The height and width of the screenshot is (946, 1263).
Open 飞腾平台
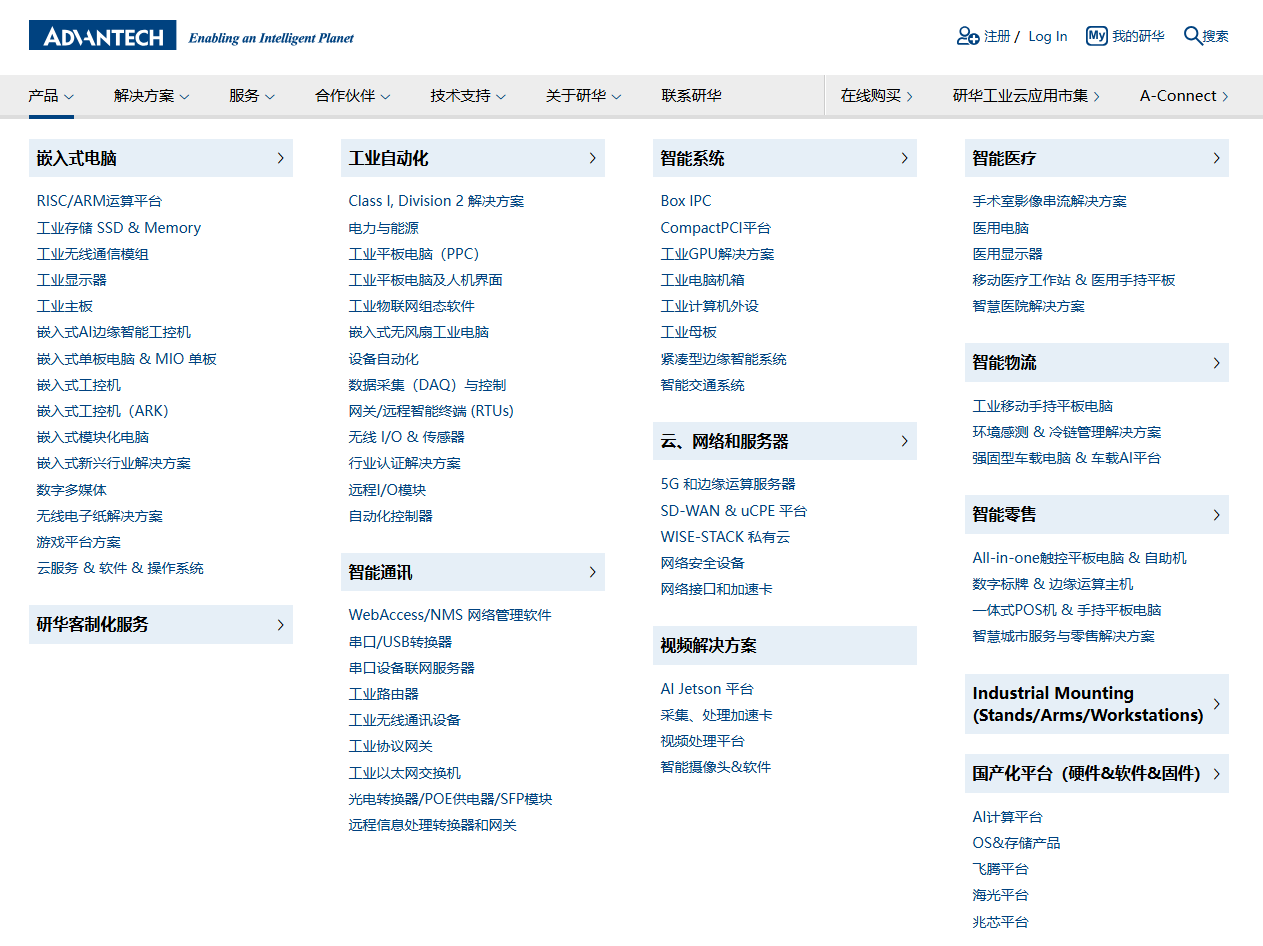point(1001,869)
